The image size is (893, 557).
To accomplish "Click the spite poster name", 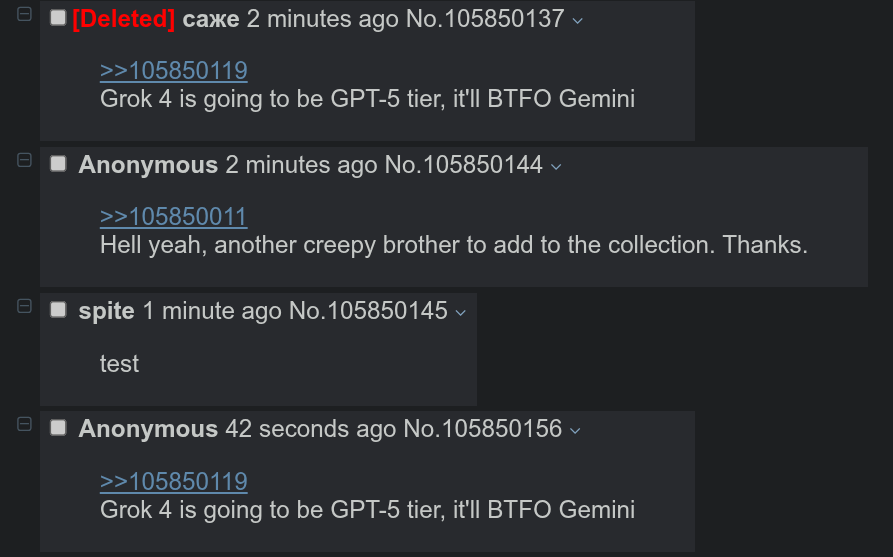I will click(x=106, y=310).
